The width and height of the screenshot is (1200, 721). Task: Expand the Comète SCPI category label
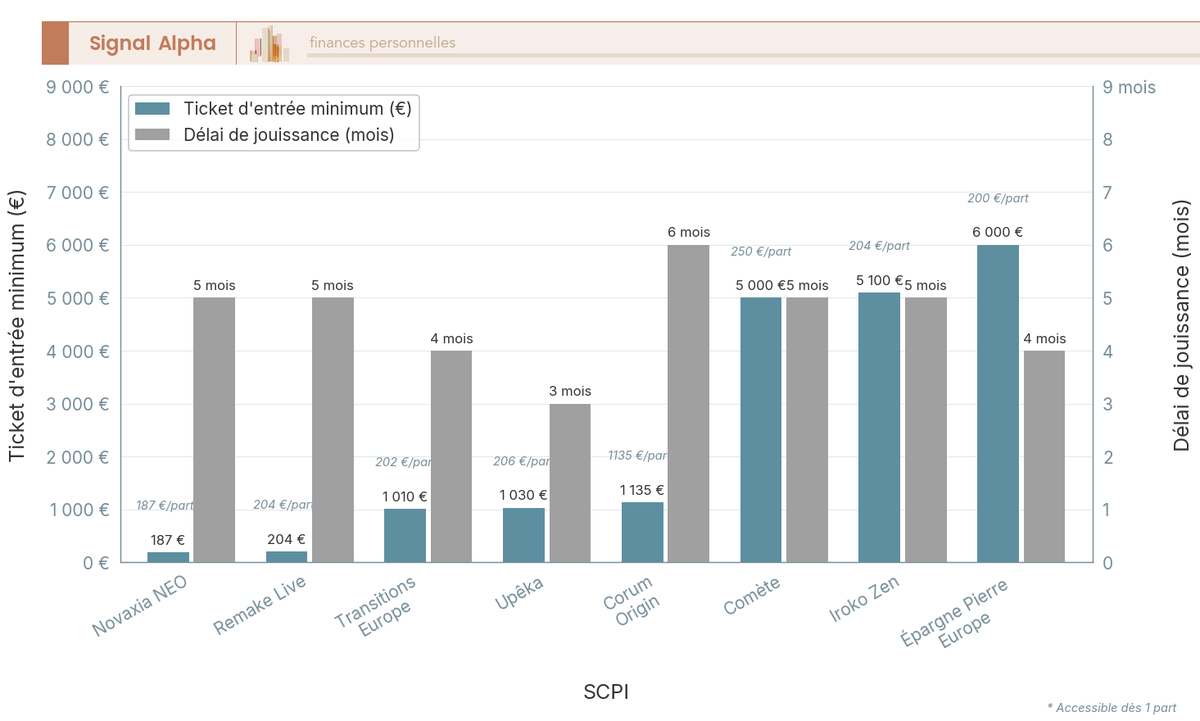click(x=750, y=590)
